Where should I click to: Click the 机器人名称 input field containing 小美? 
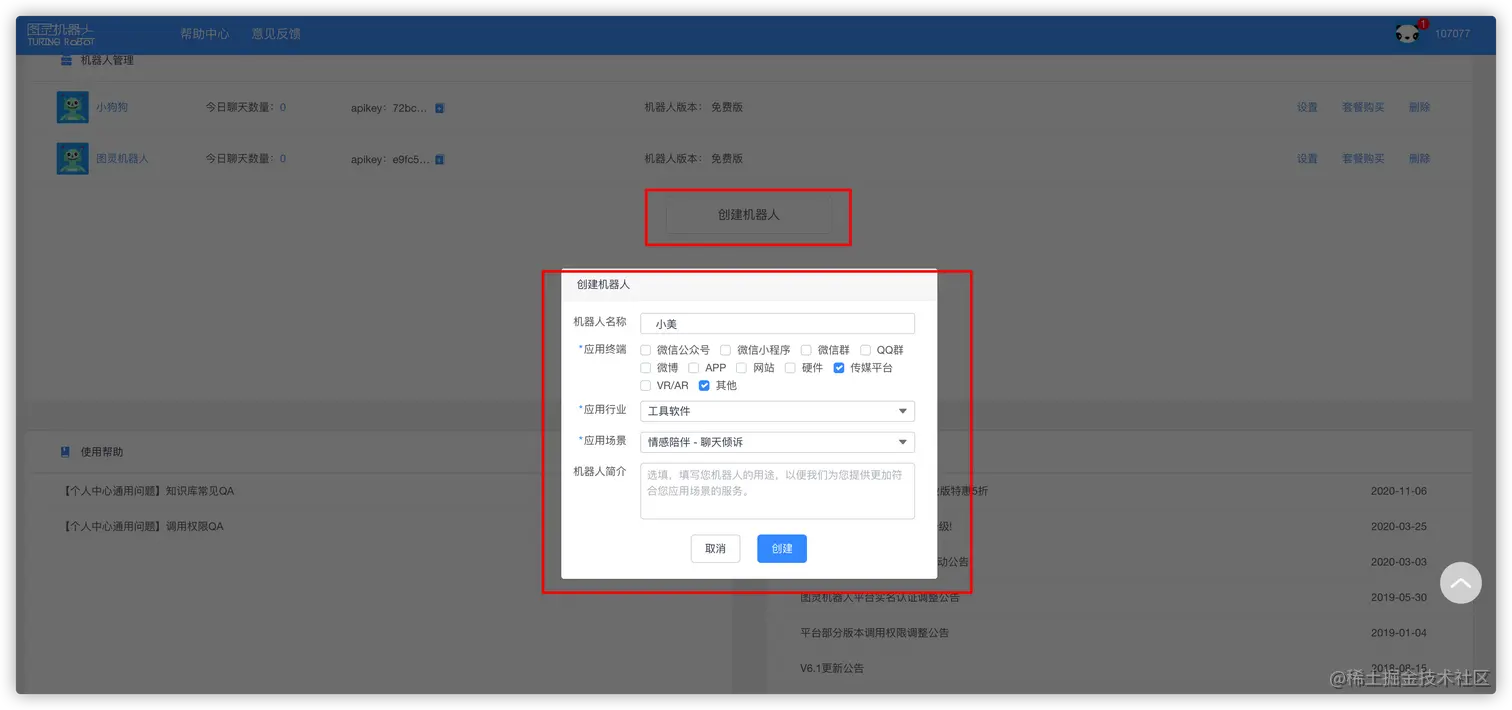[x=777, y=324]
